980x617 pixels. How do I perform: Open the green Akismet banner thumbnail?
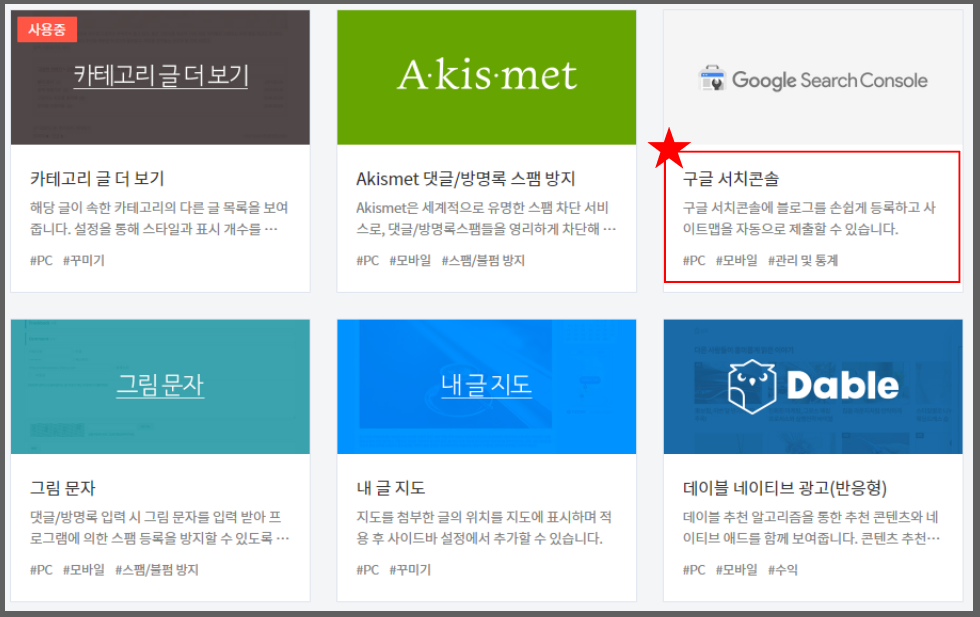click(486, 77)
